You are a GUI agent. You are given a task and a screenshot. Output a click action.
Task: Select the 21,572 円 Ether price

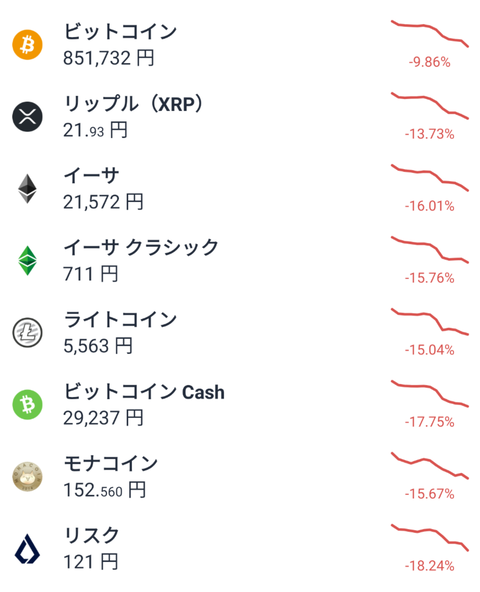(x=103, y=202)
